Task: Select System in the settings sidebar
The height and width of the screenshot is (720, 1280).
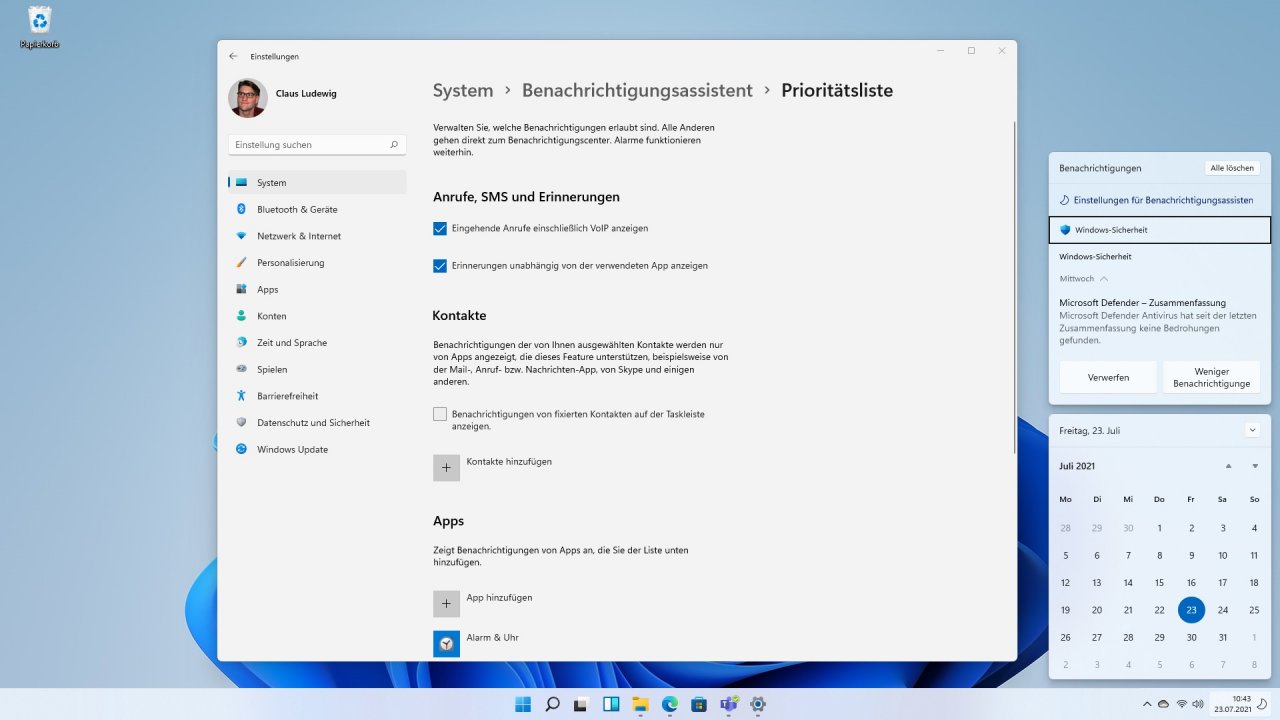Action: pos(317,183)
